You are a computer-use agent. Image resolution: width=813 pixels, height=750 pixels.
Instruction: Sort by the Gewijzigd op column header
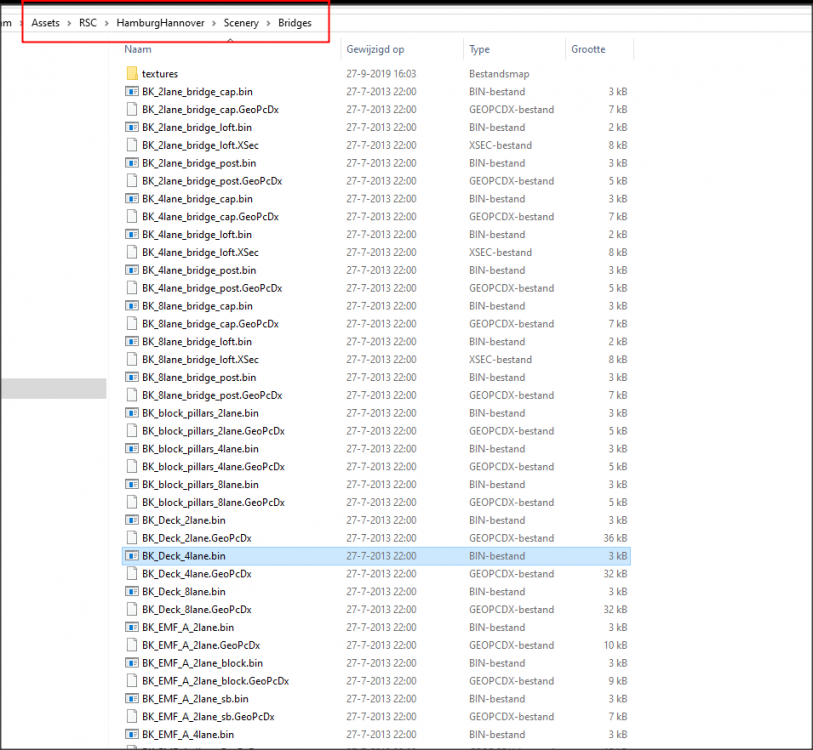click(375, 49)
